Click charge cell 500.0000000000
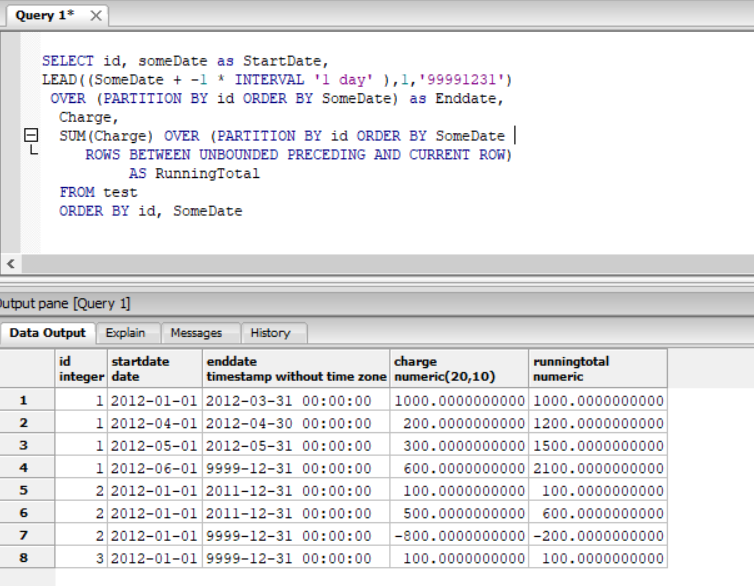This screenshot has height=586, width=754. pyautogui.click(x=459, y=513)
